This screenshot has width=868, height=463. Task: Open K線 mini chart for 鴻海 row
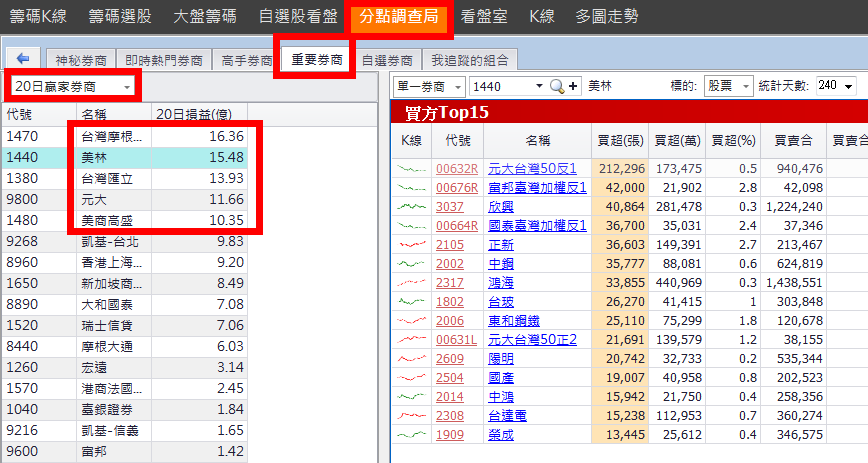tap(412, 282)
